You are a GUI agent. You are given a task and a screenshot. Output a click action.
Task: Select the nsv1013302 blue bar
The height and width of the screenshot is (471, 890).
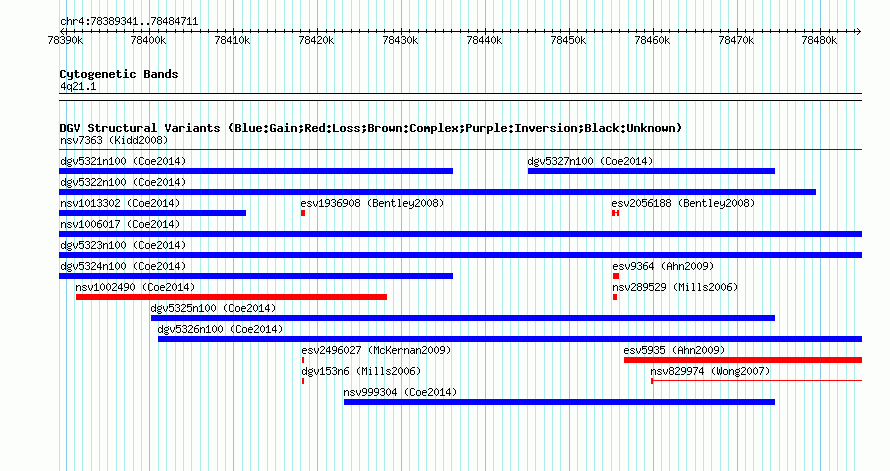pos(153,213)
